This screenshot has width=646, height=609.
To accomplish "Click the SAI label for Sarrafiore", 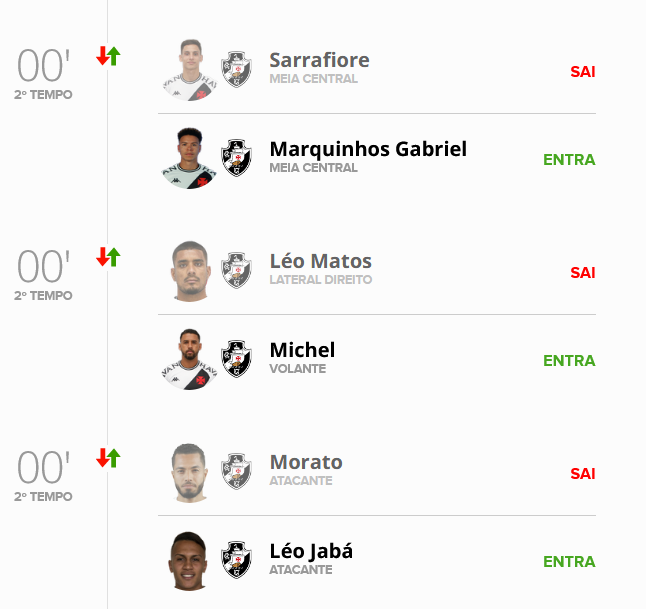I will click(x=583, y=71).
